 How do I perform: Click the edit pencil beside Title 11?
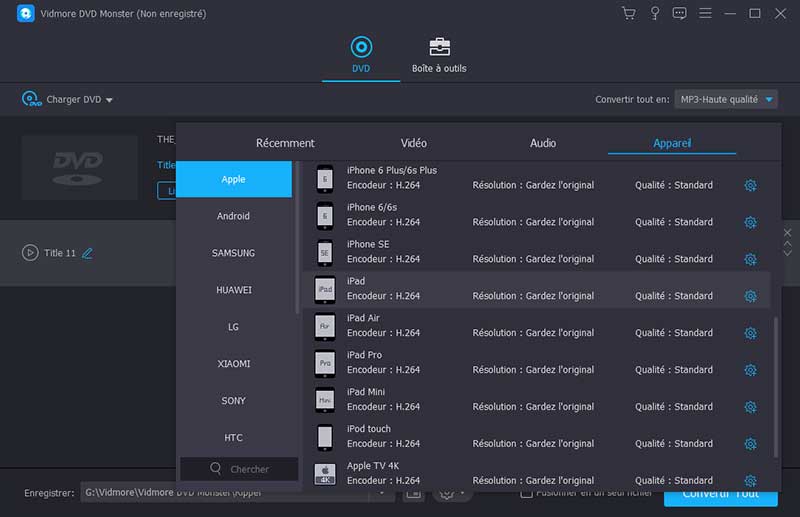click(x=87, y=253)
